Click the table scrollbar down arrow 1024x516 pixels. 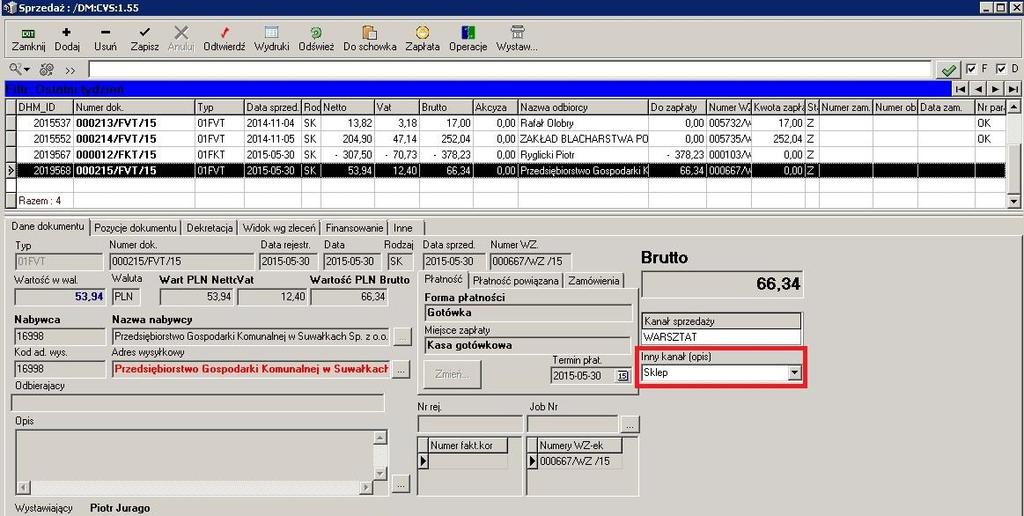(x=1014, y=202)
